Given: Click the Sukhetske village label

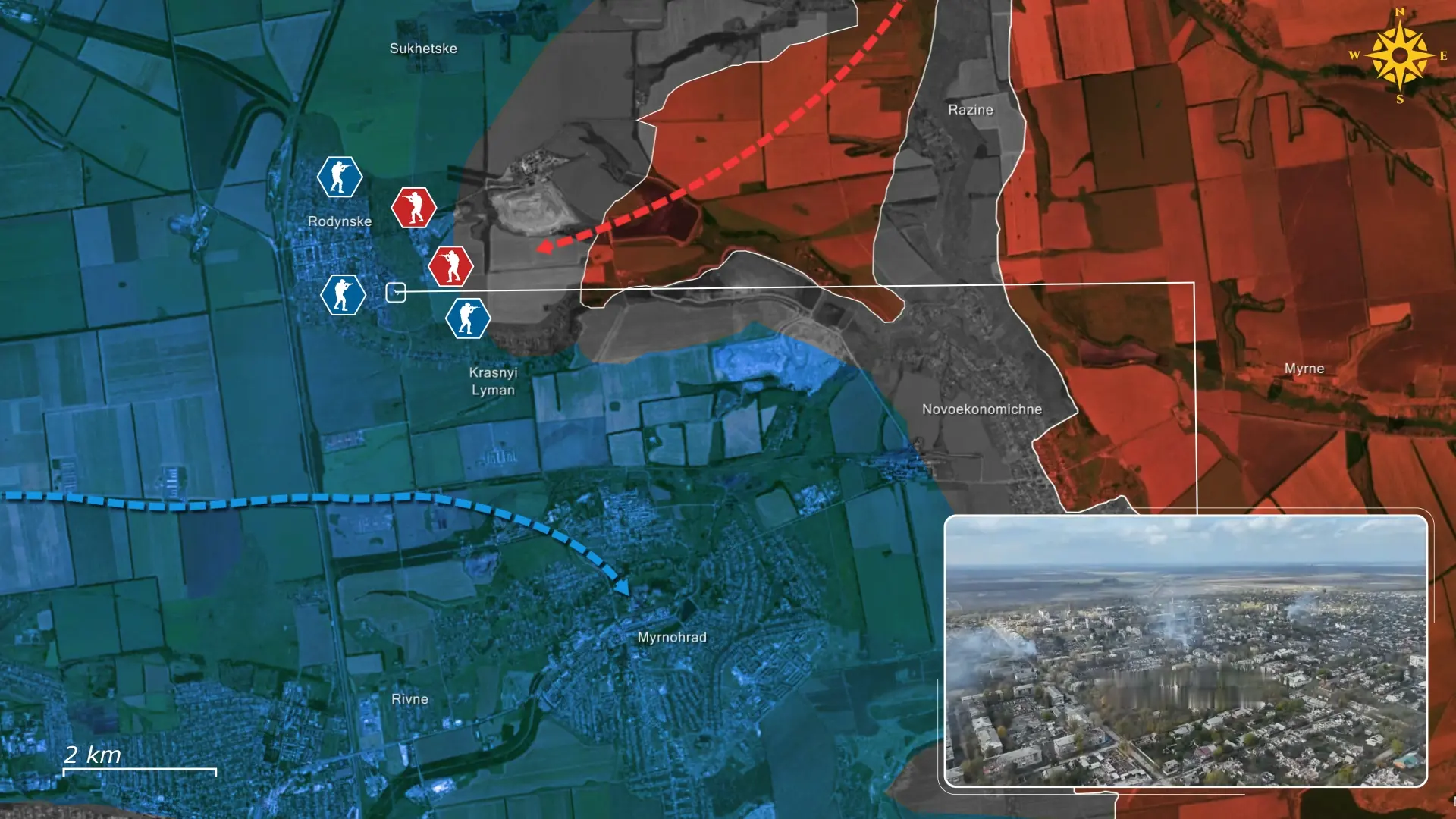Looking at the screenshot, I should [x=423, y=48].
